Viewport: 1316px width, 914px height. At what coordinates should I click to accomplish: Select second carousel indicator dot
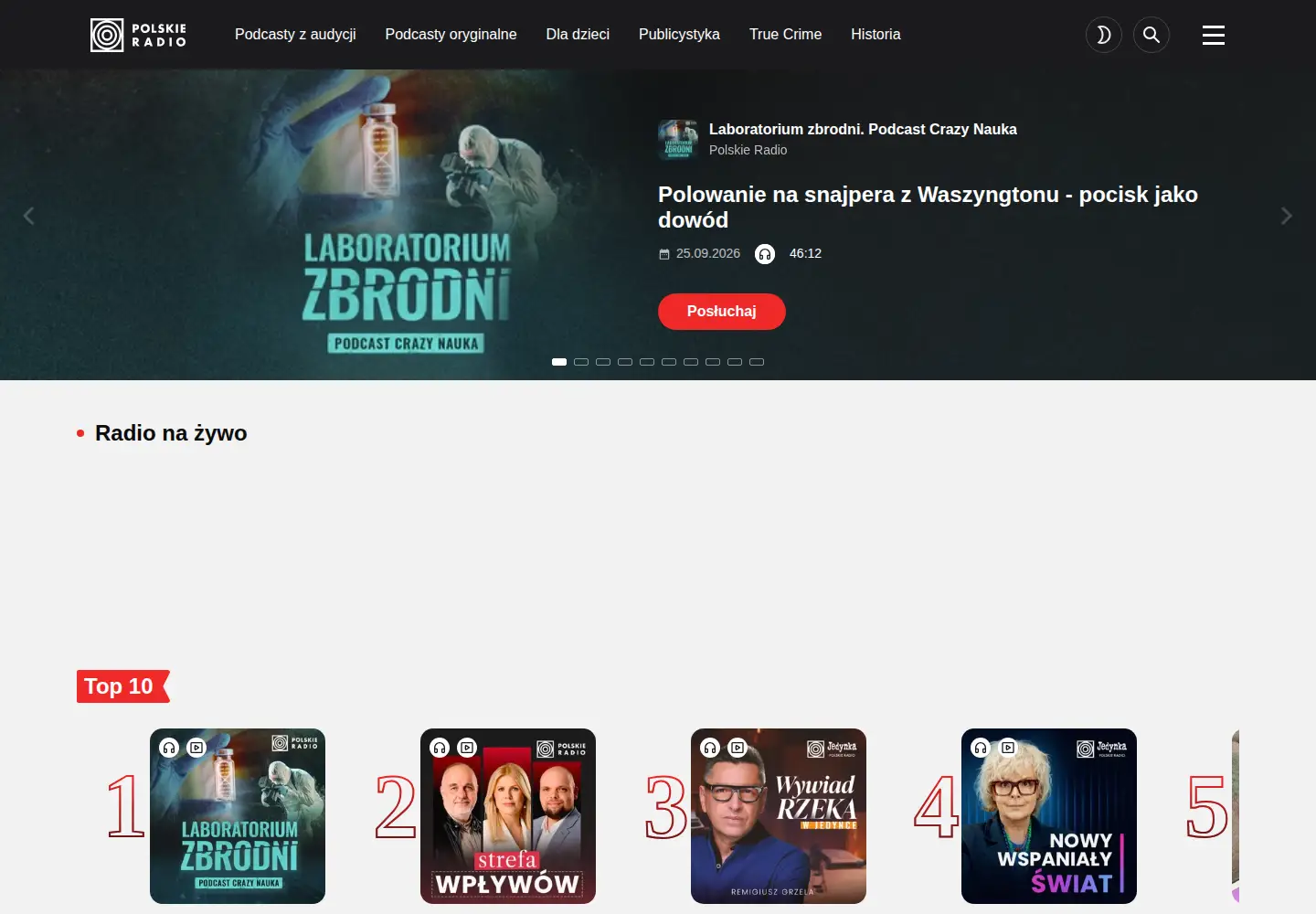[581, 362]
